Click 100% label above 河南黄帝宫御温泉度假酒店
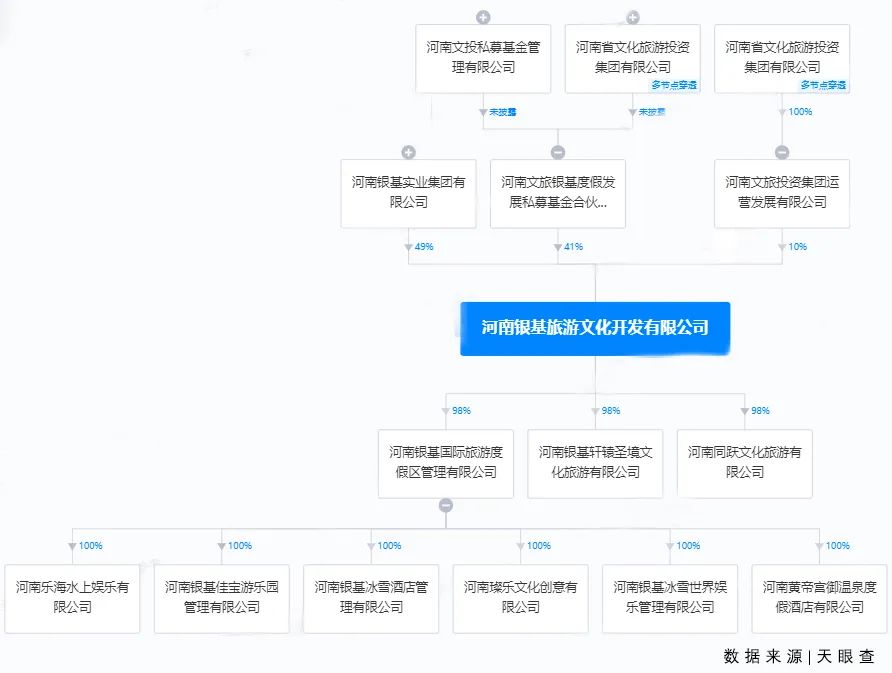 pos(837,546)
